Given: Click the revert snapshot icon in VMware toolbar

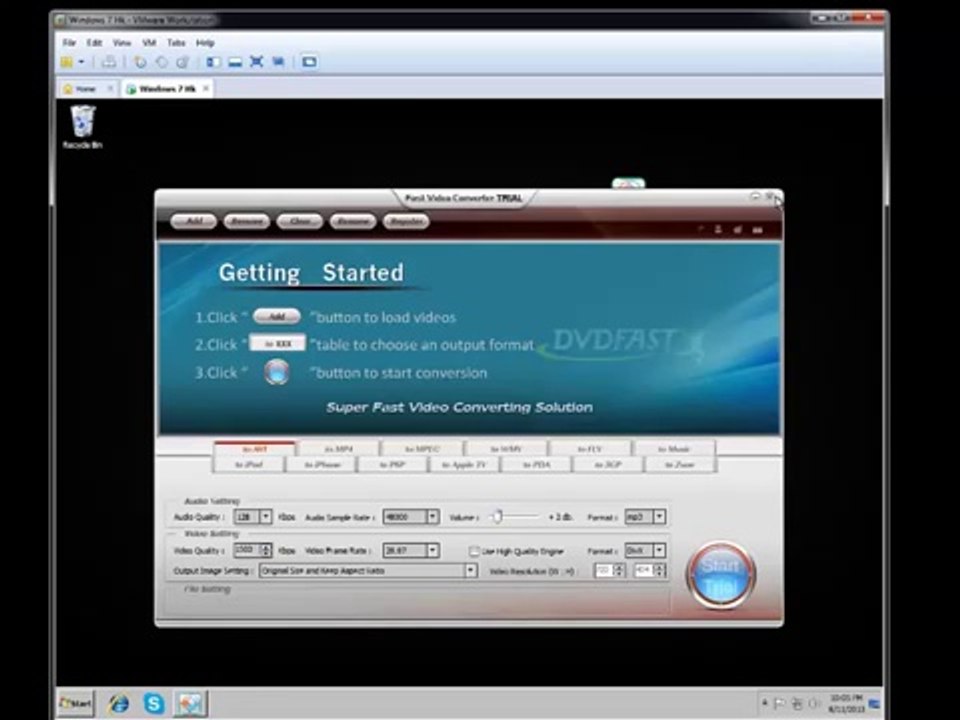Looking at the screenshot, I should [x=162, y=62].
